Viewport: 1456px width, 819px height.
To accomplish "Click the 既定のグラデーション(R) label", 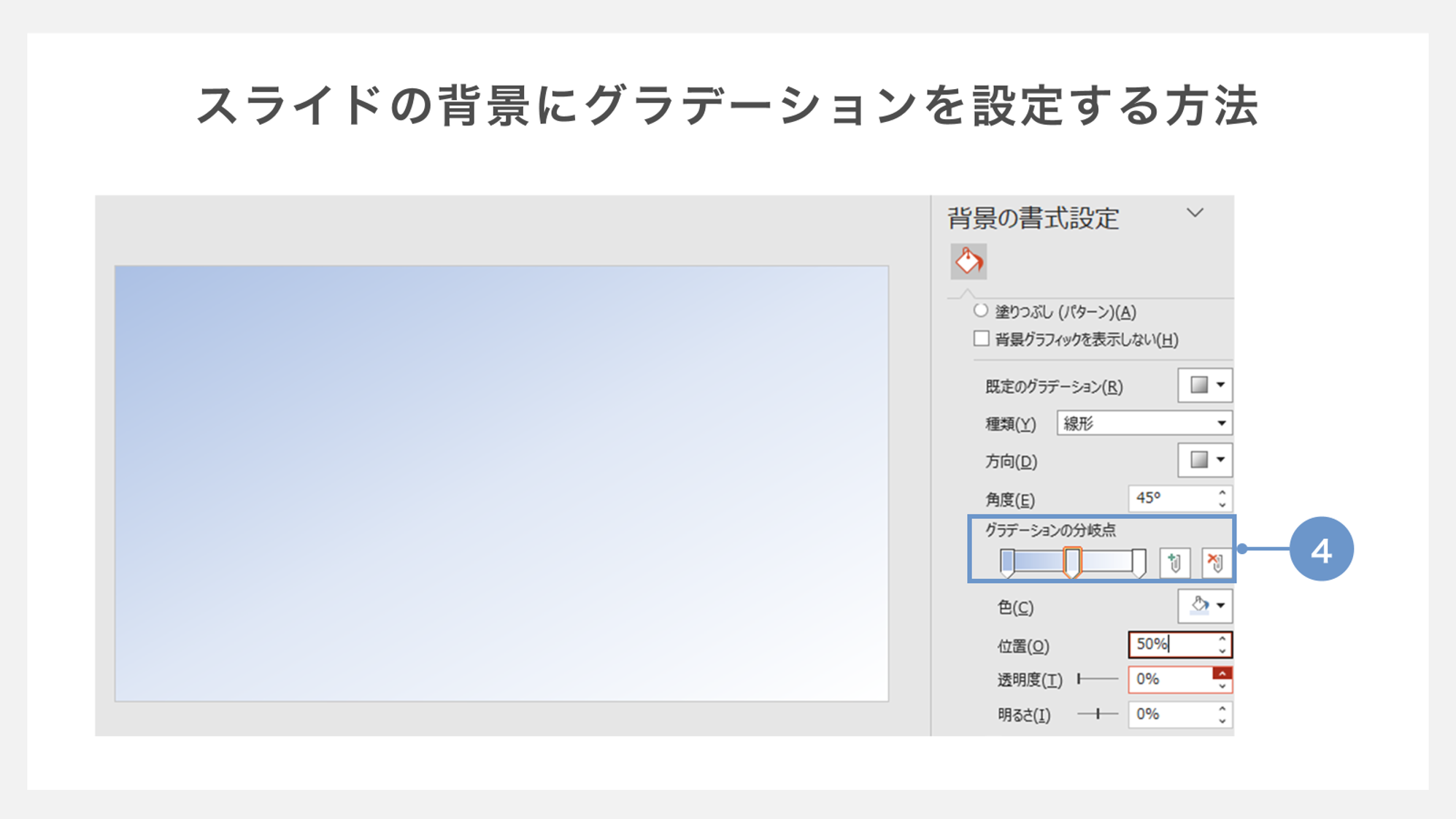I will click(x=1054, y=387).
